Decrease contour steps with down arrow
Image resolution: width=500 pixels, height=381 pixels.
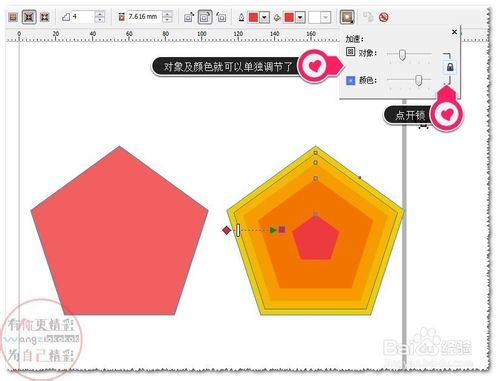click(x=100, y=20)
